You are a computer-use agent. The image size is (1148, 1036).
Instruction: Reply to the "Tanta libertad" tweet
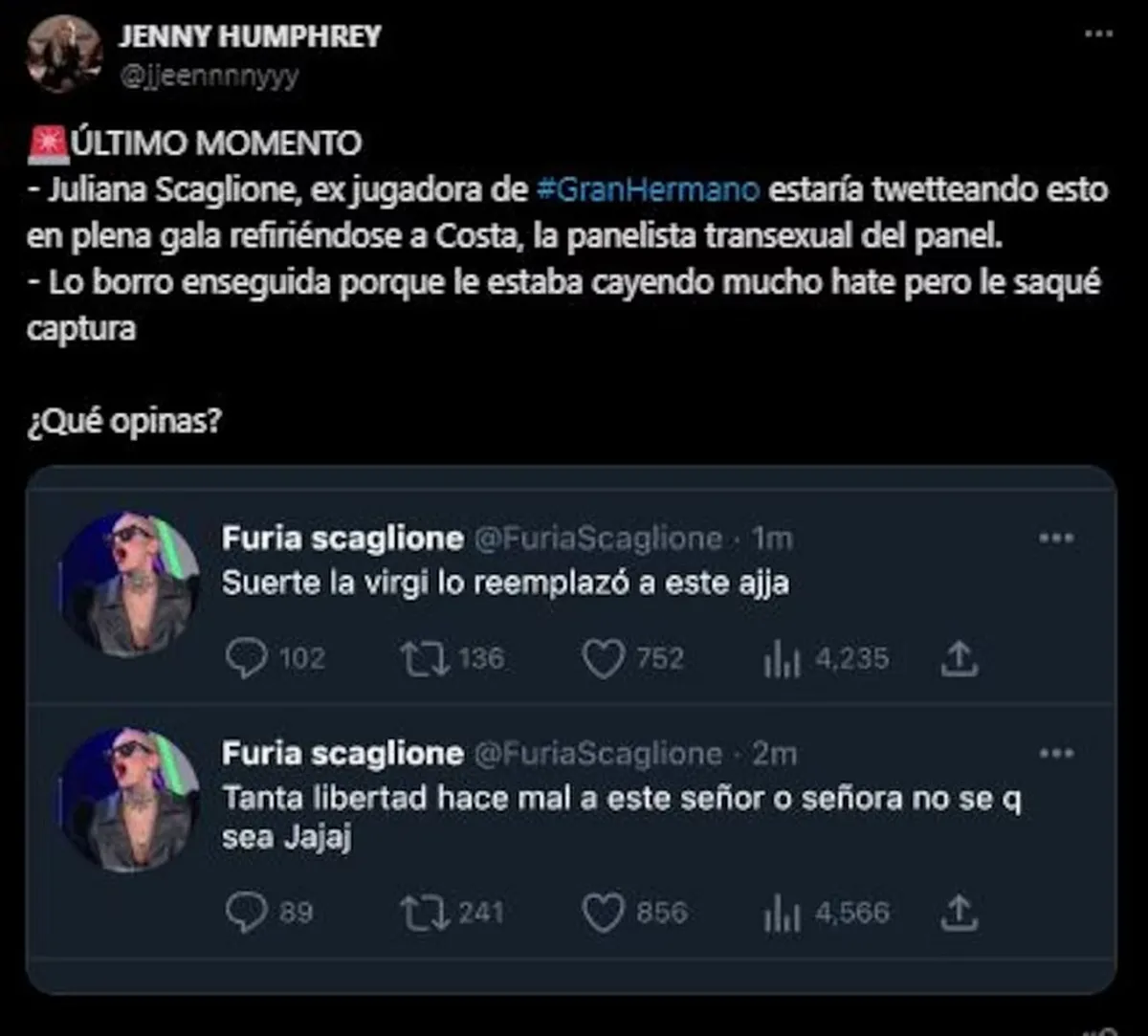[x=245, y=912]
